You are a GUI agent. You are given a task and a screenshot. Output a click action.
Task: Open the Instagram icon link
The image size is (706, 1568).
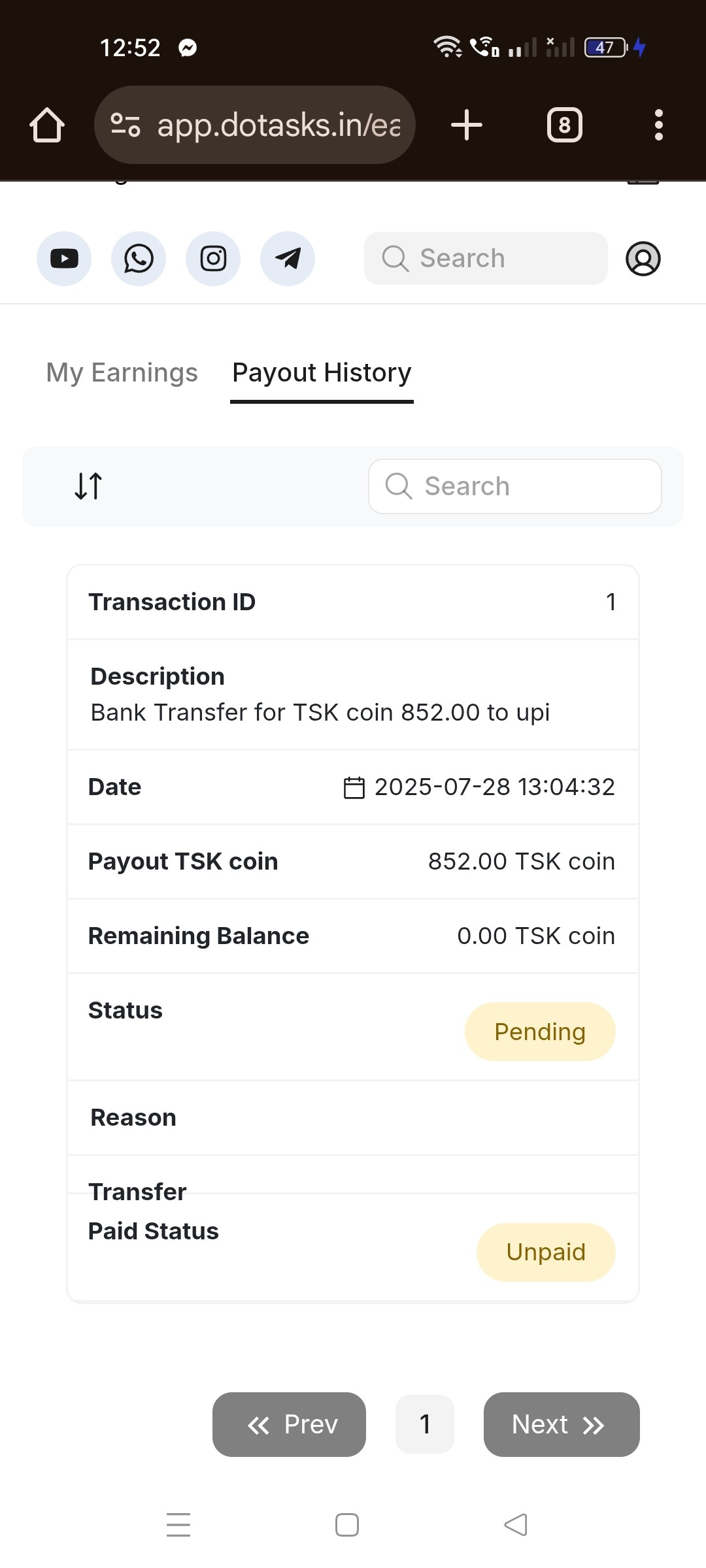coord(213,259)
